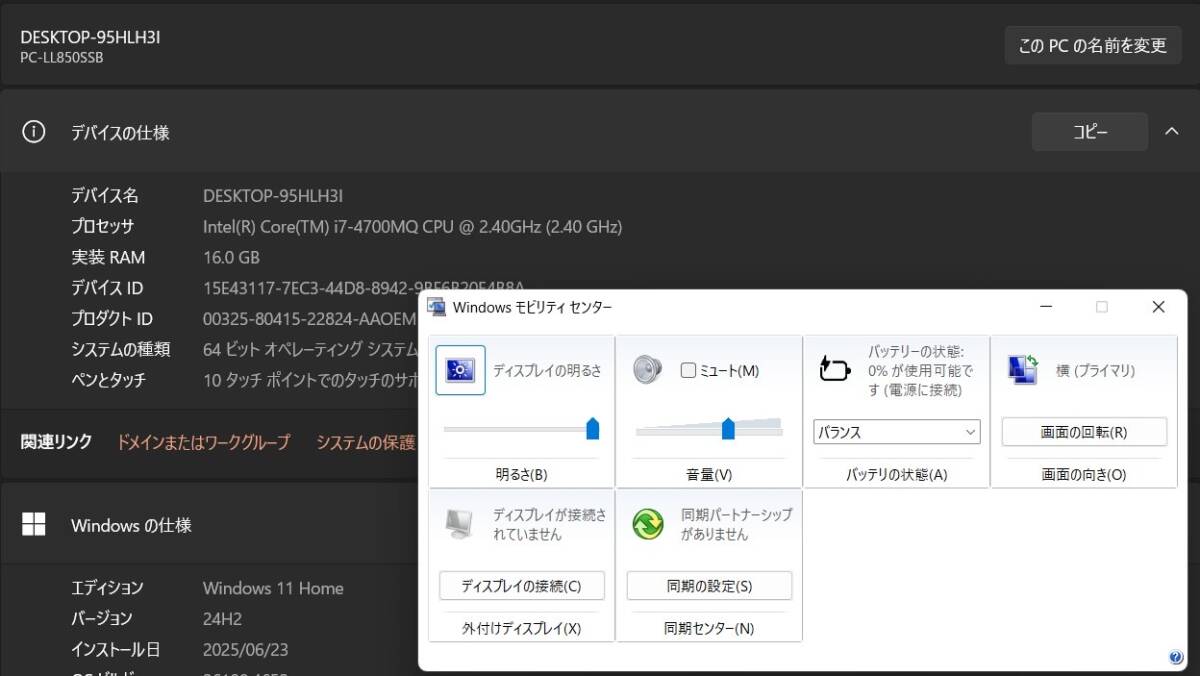Click the product ID value 00325-80415-22824-AAOEM
This screenshot has height=676, width=1200.
309,320
